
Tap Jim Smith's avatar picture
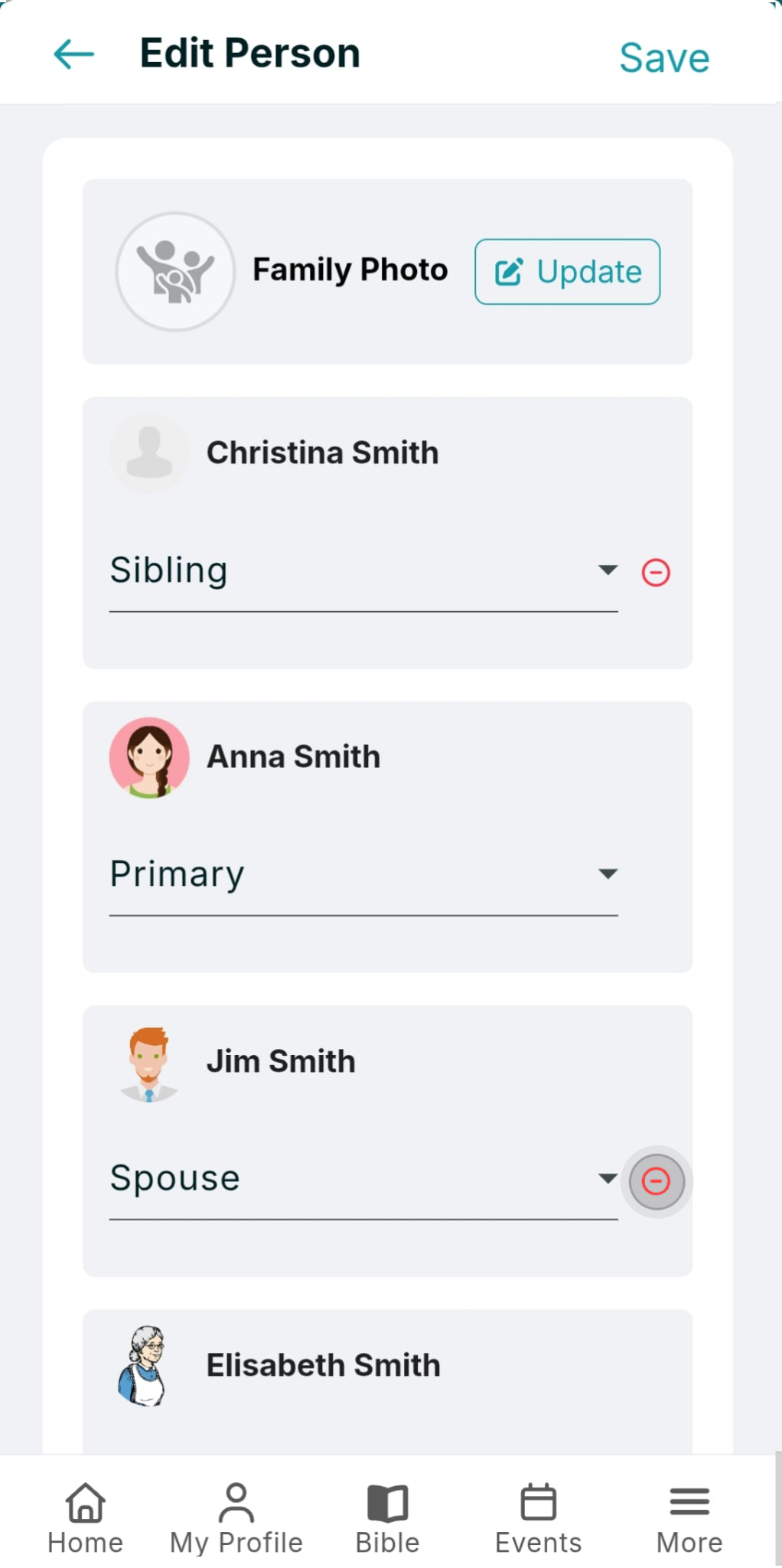[x=149, y=1064]
